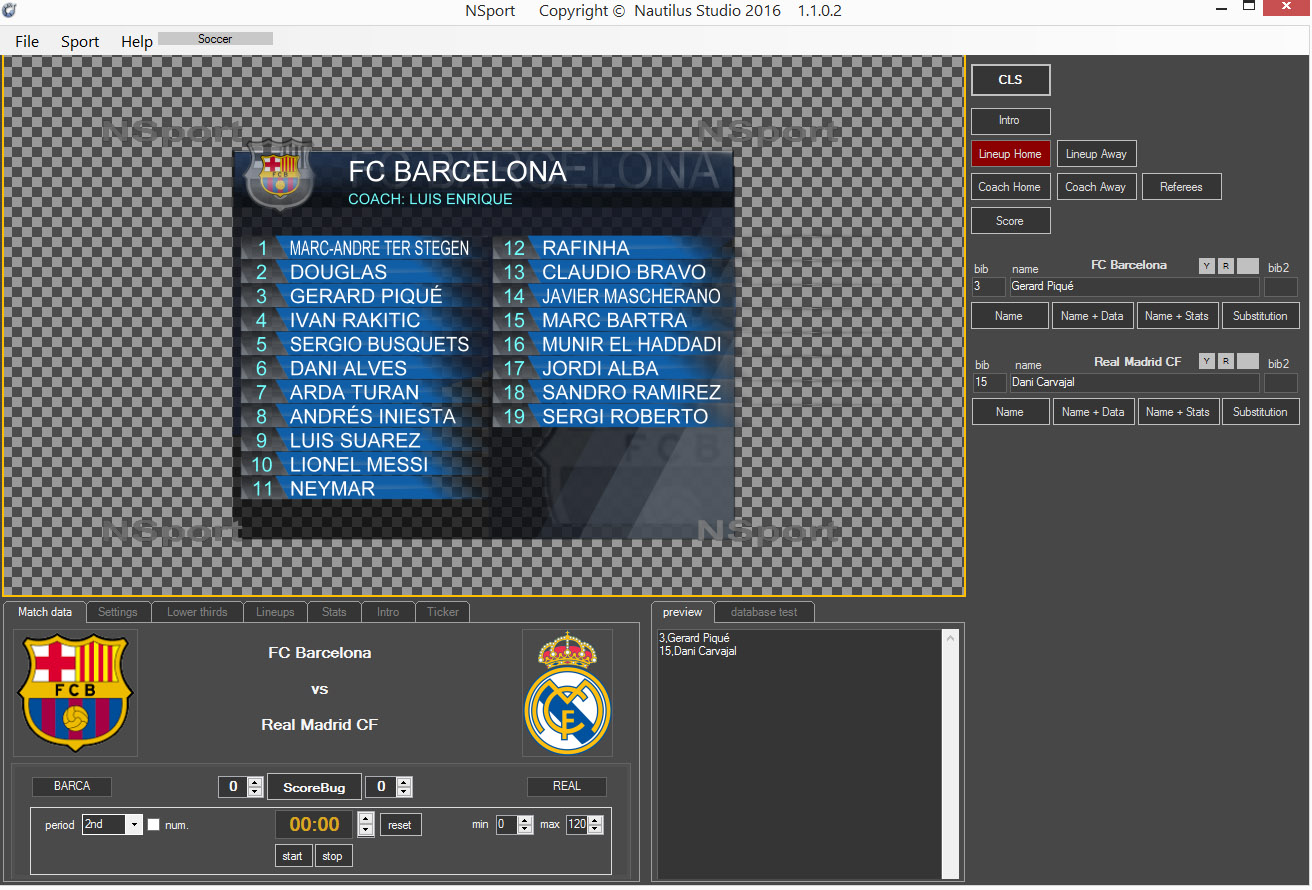Click the blank gray button beside Real Madrid's R button

click(x=1248, y=361)
